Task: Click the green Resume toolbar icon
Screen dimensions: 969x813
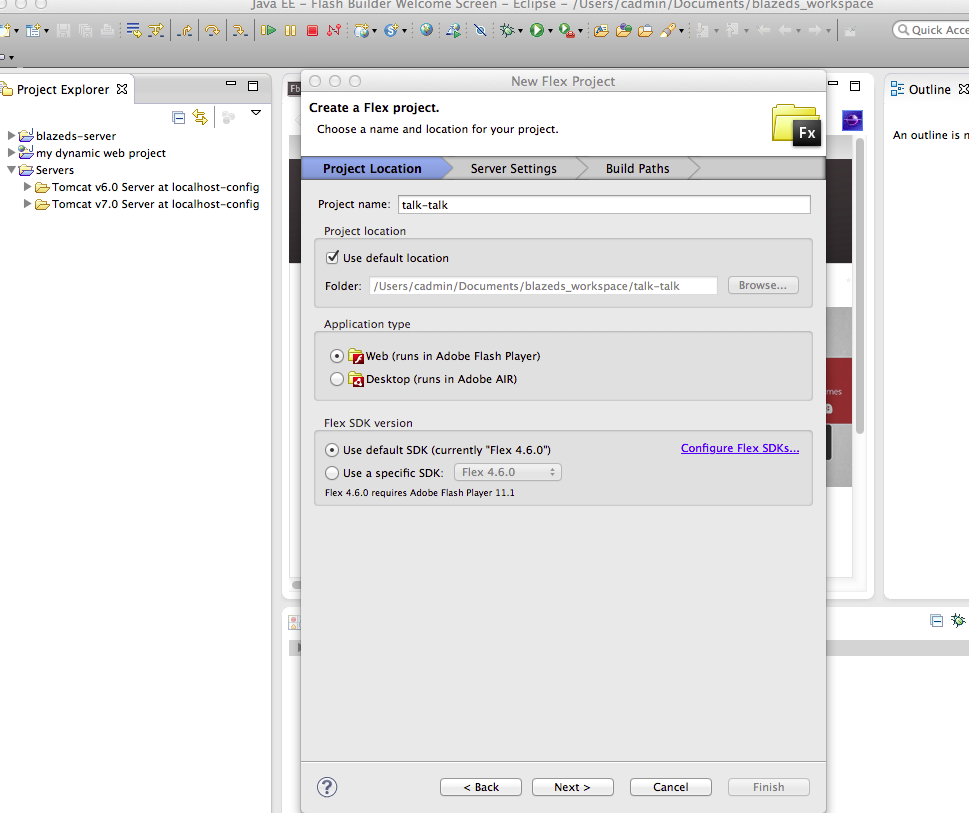Action: coord(268,30)
